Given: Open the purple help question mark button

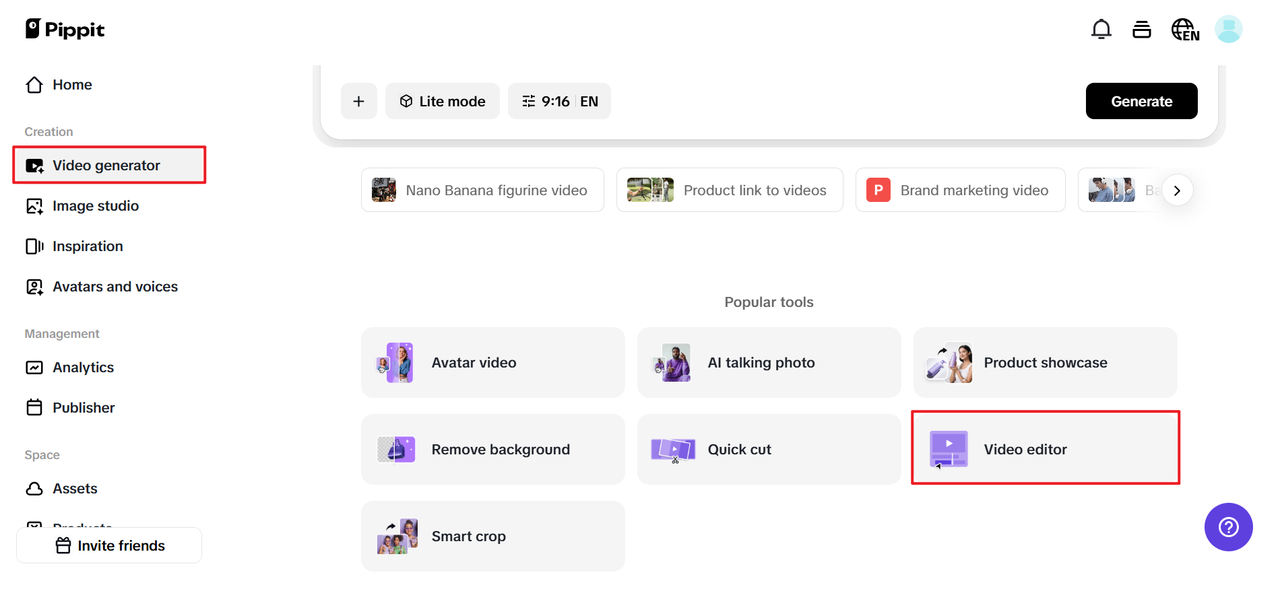Looking at the screenshot, I should click(x=1228, y=527).
